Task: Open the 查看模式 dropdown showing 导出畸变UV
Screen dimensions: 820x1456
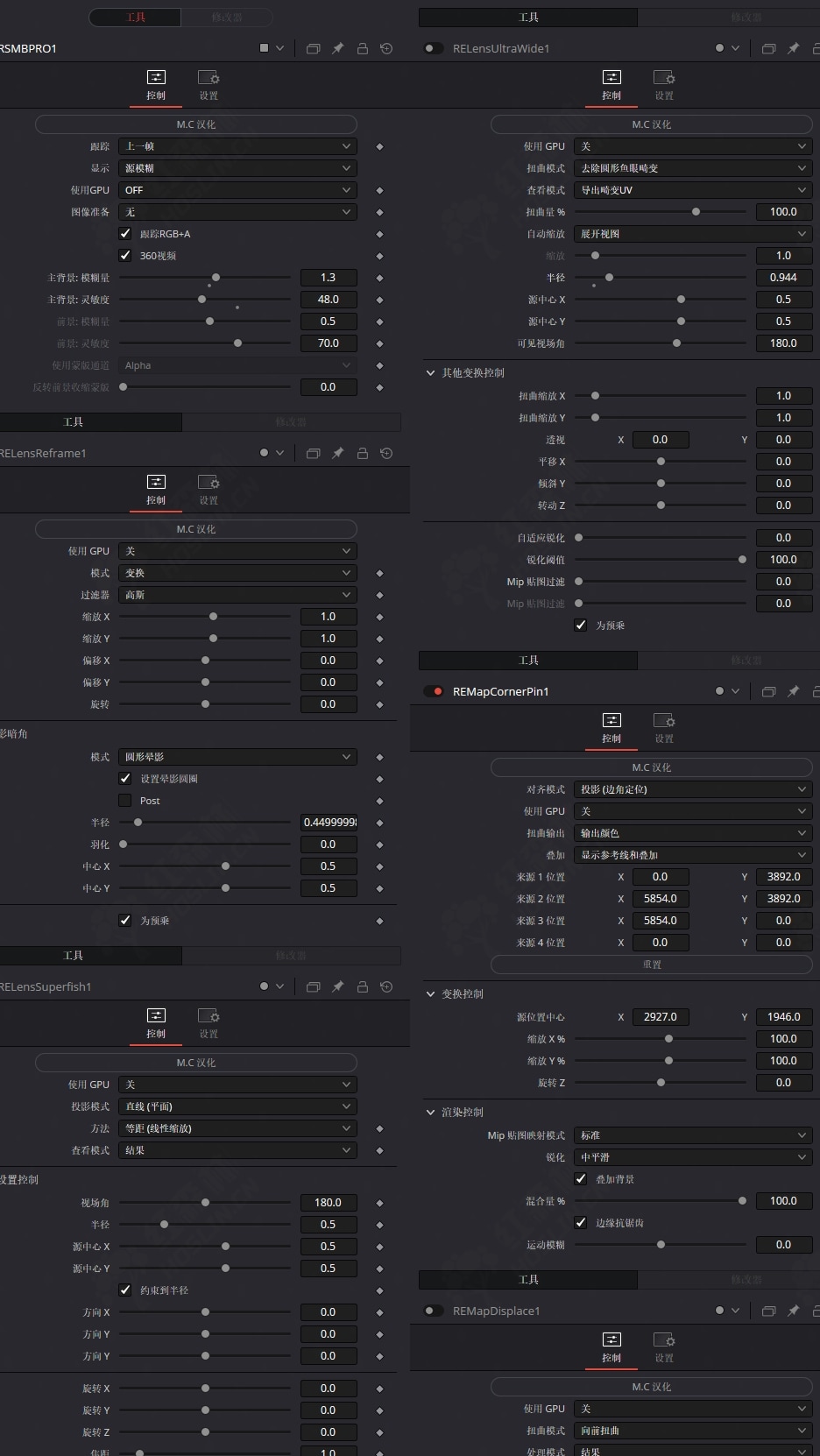Action: pos(693,190)
